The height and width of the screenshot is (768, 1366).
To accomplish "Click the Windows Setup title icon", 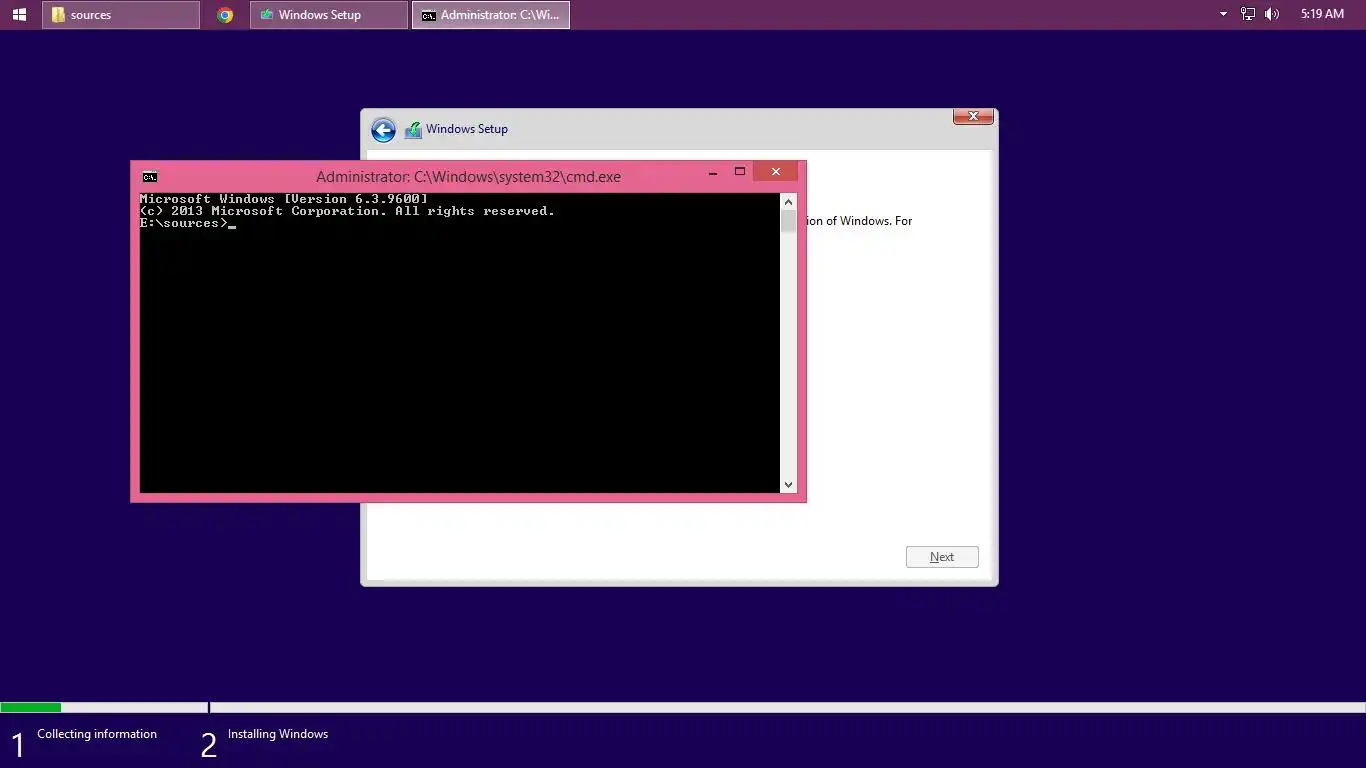I will [413, 129].
